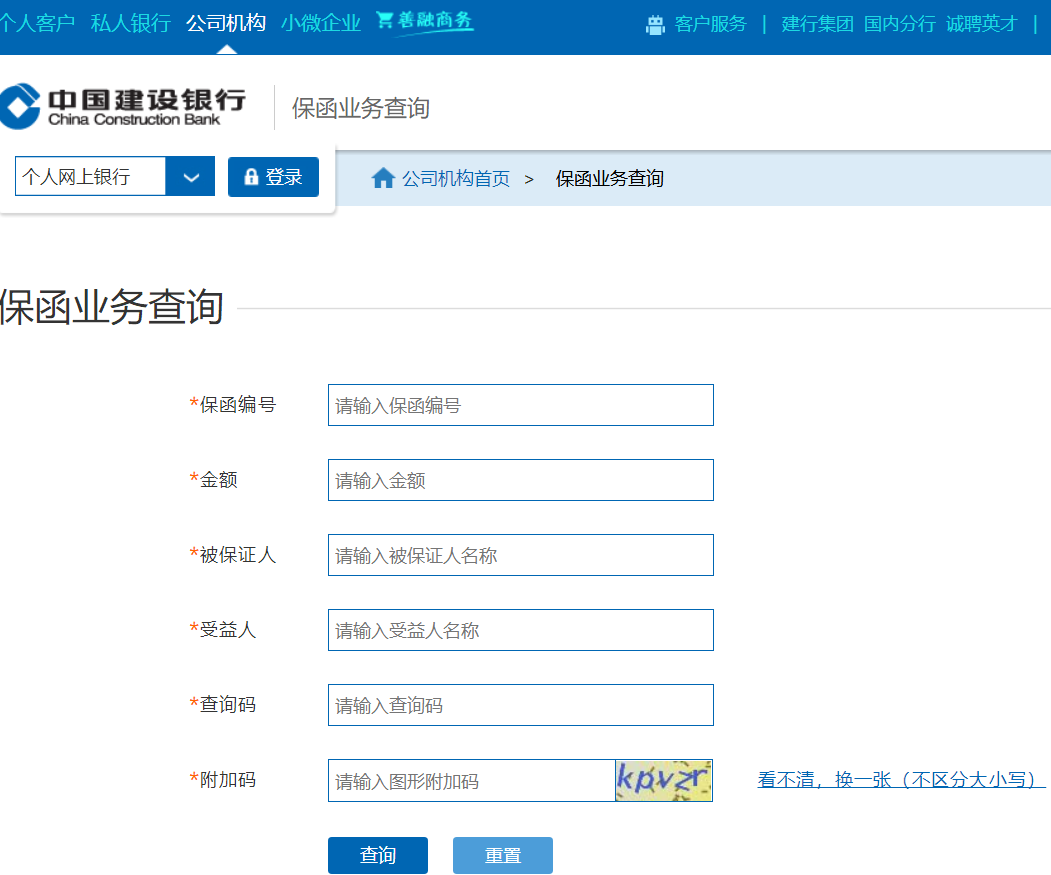Switch to the 个人客户 tab
This screenshot has width=1051, height=875.
point(38,23)
